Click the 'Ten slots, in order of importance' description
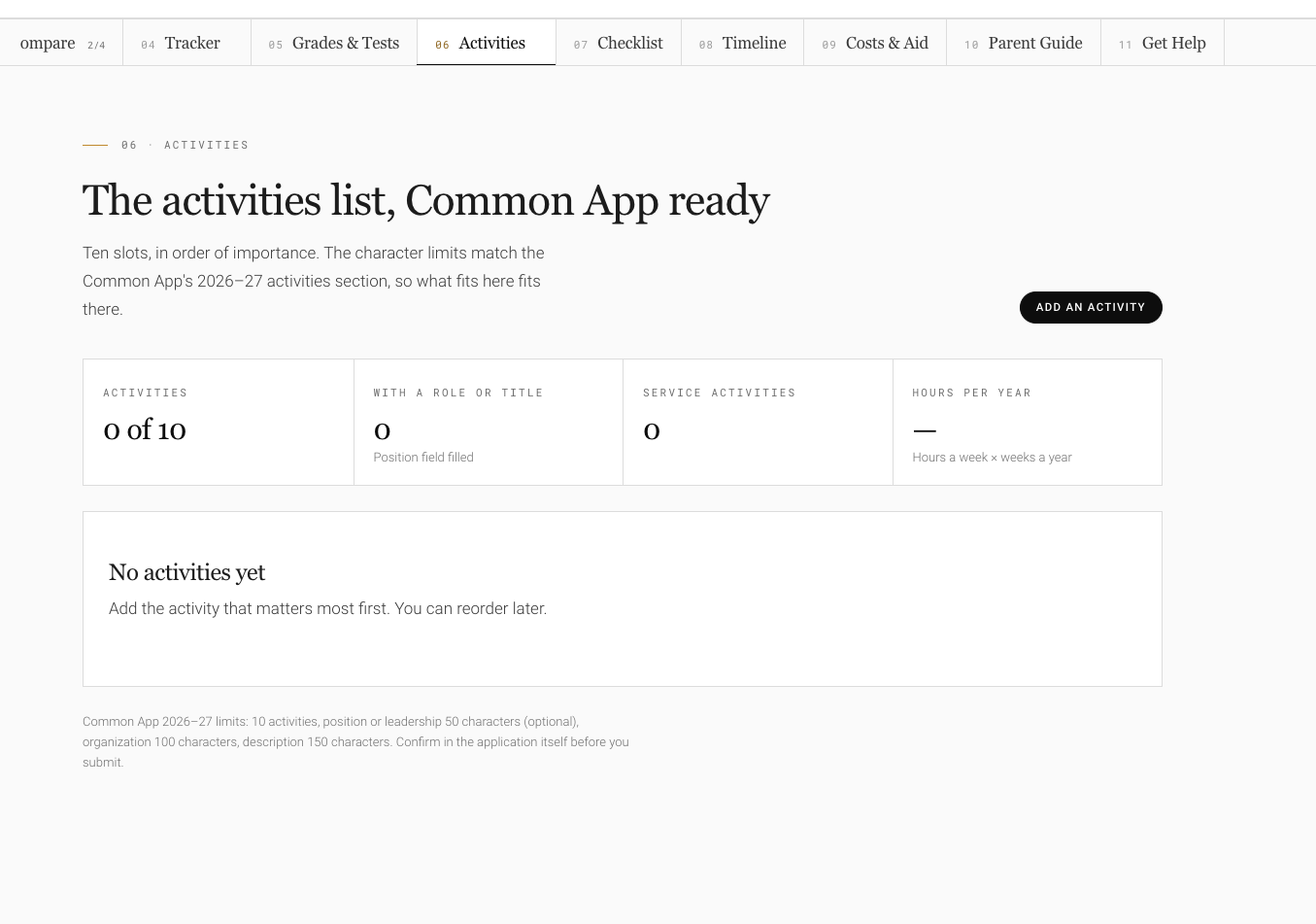This screenshot has width=1316, height=924. (x=313, y=281)
